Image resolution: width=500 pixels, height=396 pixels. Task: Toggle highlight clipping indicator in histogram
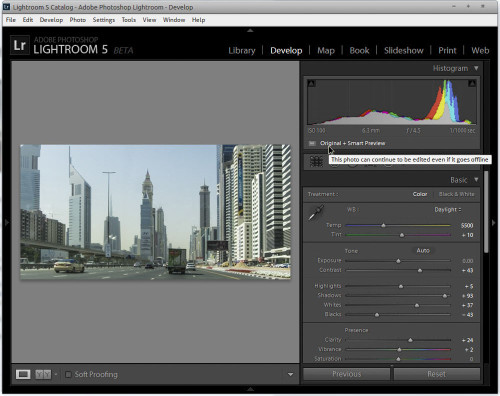click(472, 83)
